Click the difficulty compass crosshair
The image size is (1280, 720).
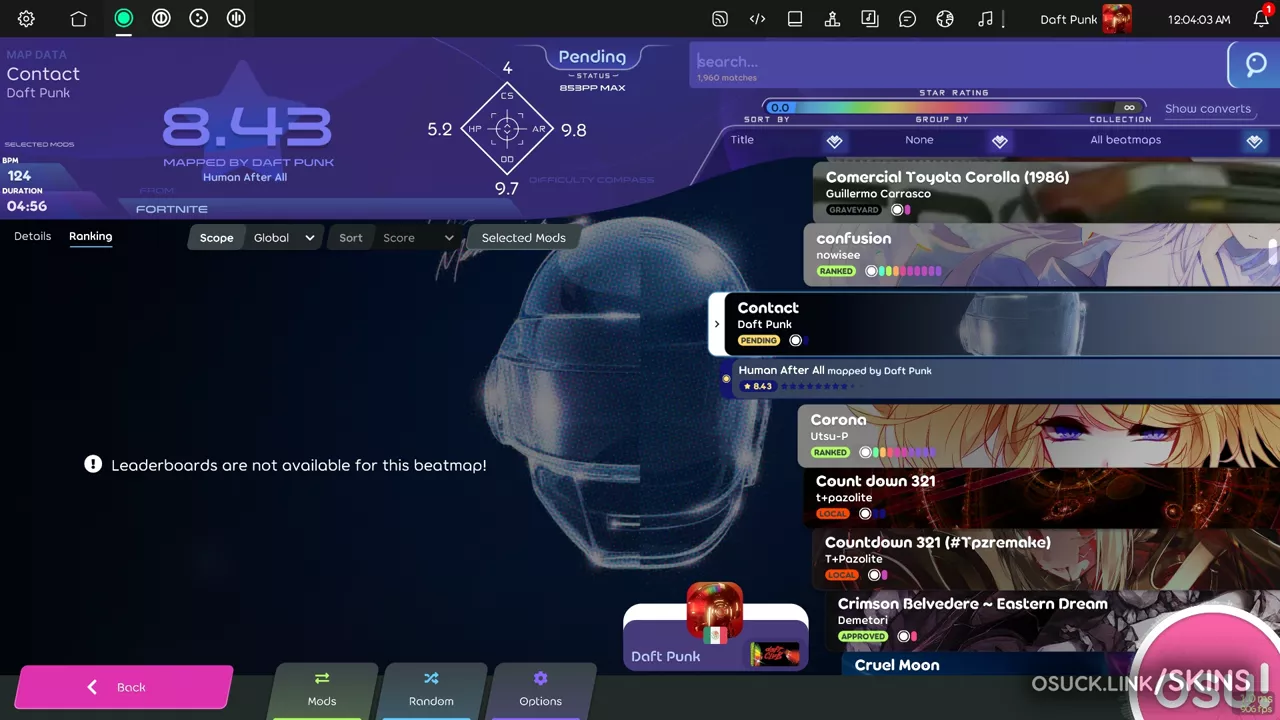pyautogui.click(x=507, y=129)
